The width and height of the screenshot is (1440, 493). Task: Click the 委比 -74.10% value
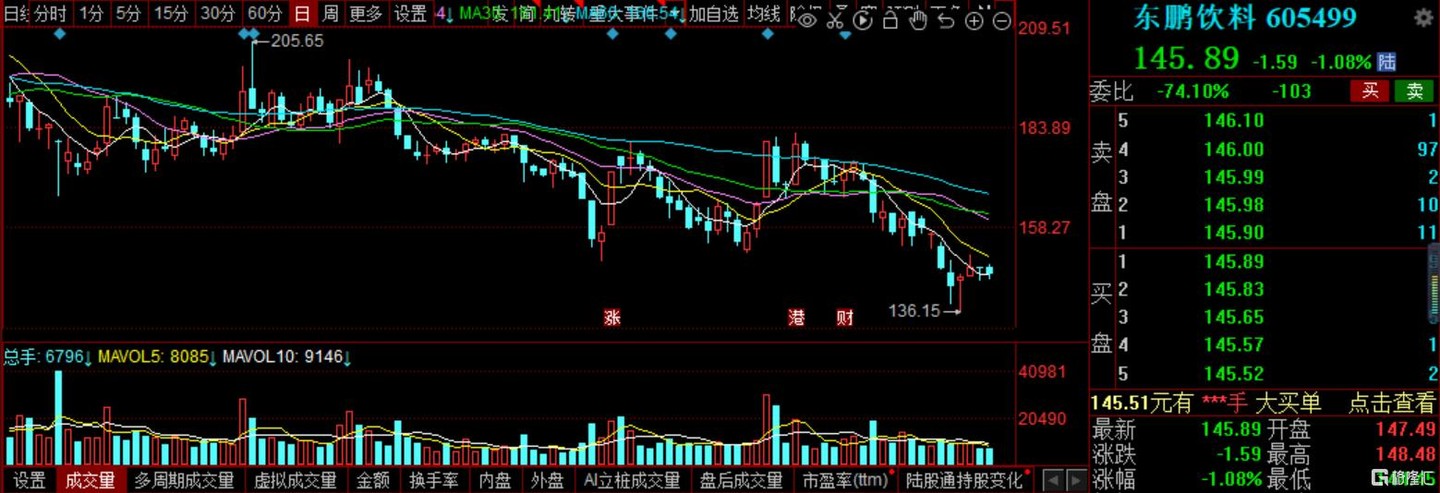pos(1192,91)
